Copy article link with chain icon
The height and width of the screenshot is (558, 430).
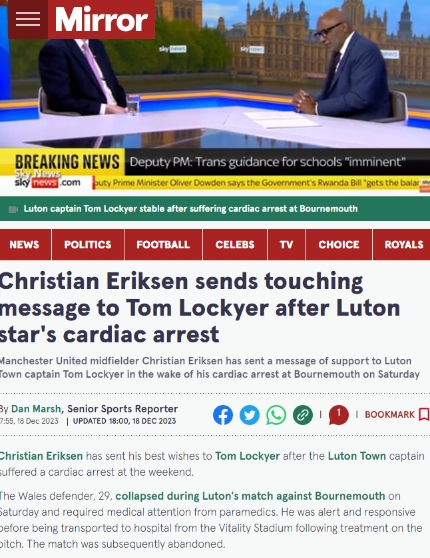coord(303,415)
